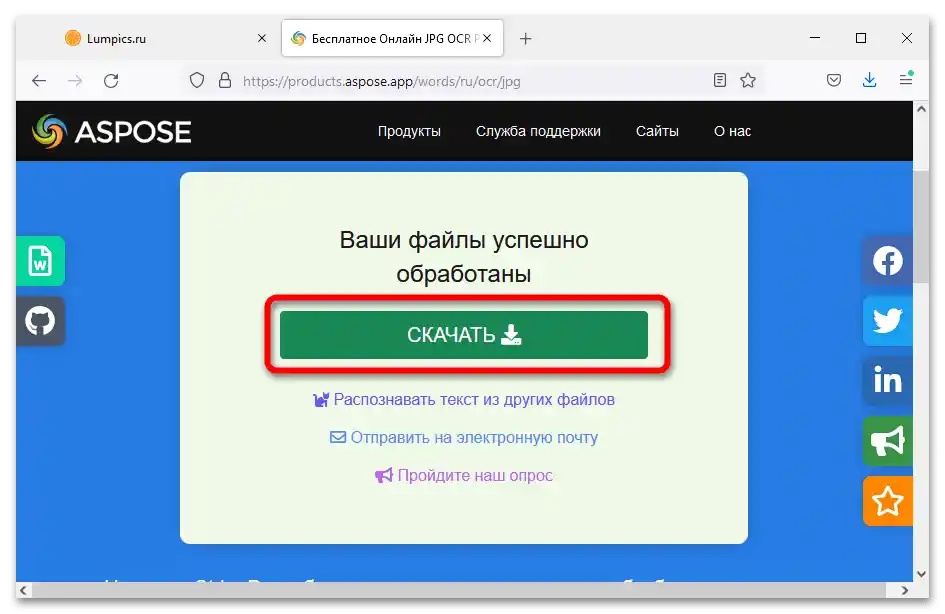The height and width of the screenshot is (614, 945).
Task: Open the Сайты menu
Action: [x=657, y=131]
